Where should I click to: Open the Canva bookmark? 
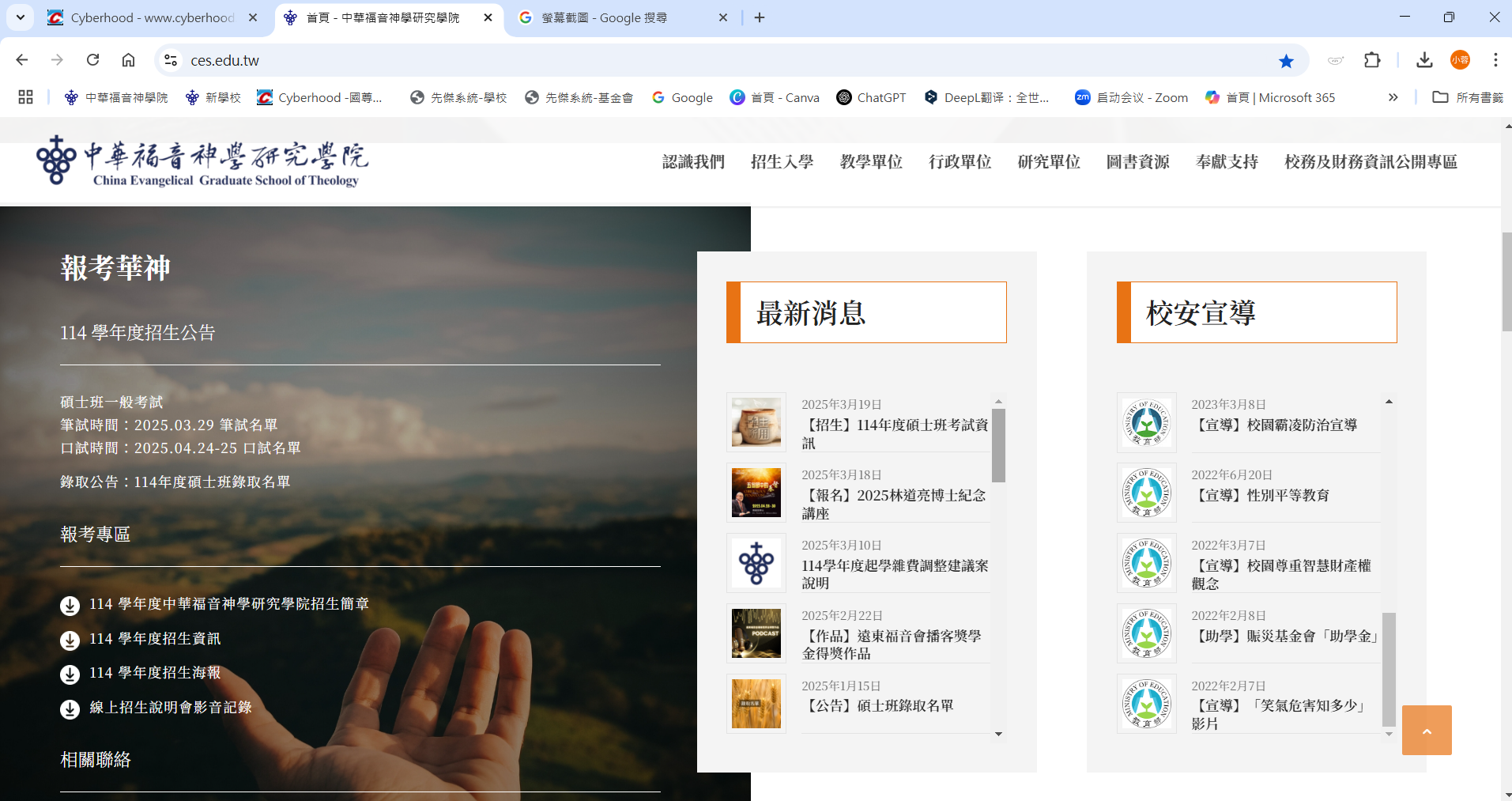775,97
